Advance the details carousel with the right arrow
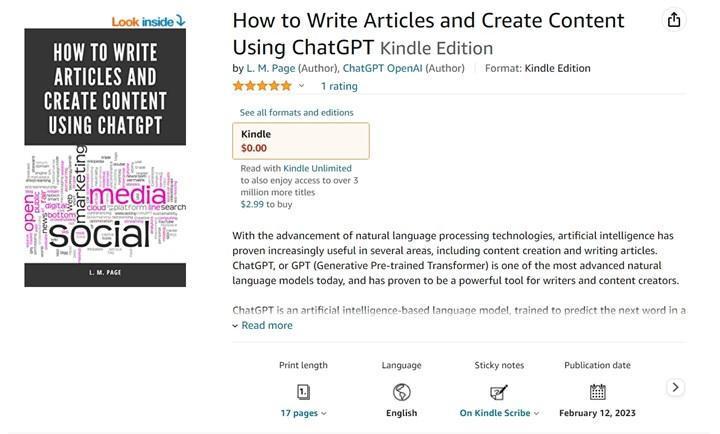This screenshot has height=434, width=720. (x=675, y=387)
